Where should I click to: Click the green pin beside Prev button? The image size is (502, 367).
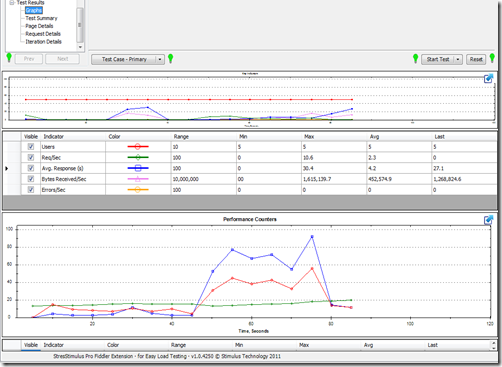[9, 58]
